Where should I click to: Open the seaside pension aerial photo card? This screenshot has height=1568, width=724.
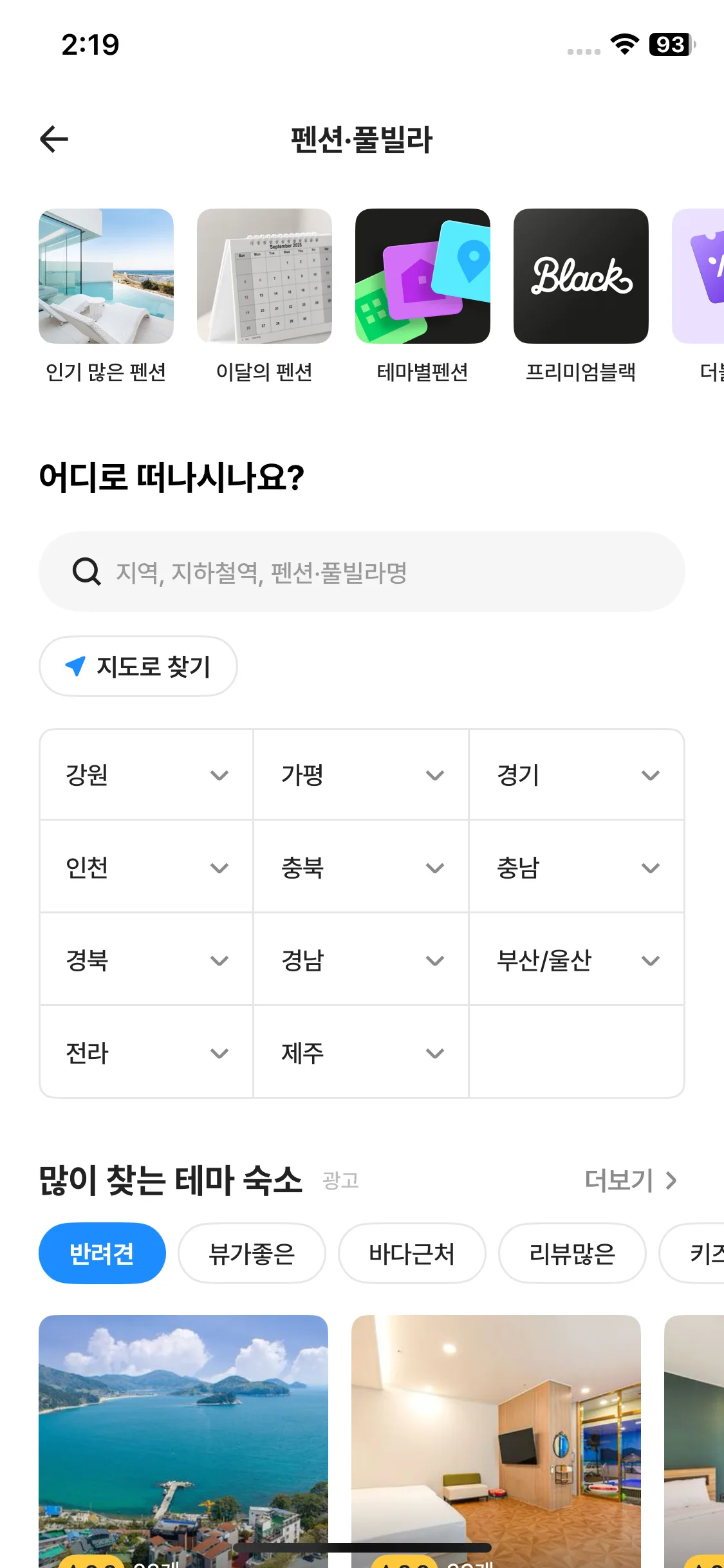coord(183,1435)
